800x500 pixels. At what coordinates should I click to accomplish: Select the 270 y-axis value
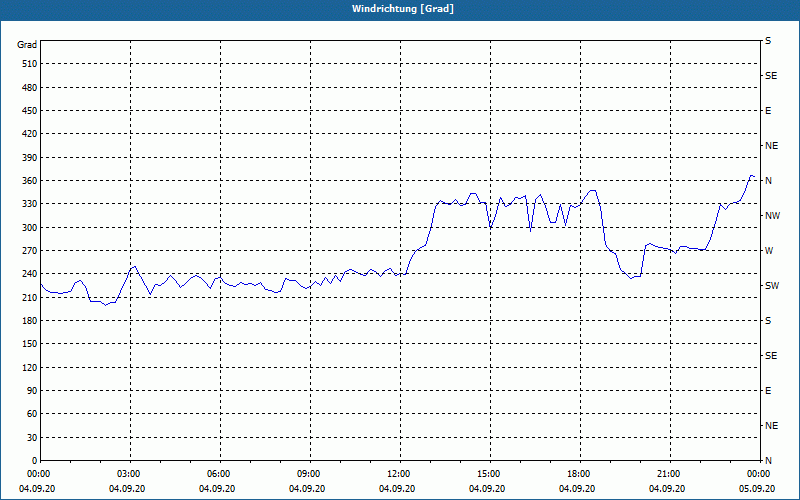[30, 251]
